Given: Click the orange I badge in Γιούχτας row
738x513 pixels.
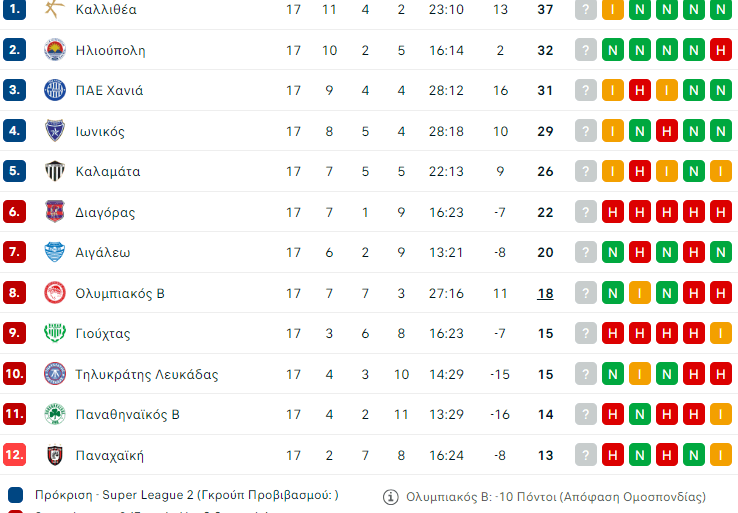Looking at the screenshot, I should [720, 333].
